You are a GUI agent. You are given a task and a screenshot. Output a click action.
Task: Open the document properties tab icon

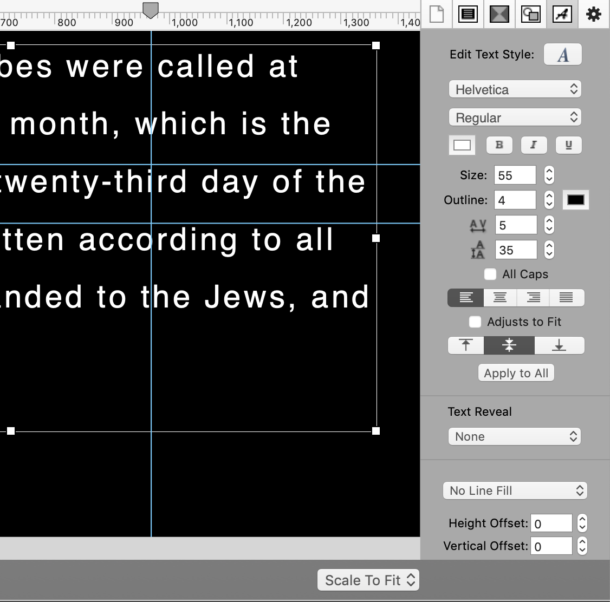tap(436, 14)
